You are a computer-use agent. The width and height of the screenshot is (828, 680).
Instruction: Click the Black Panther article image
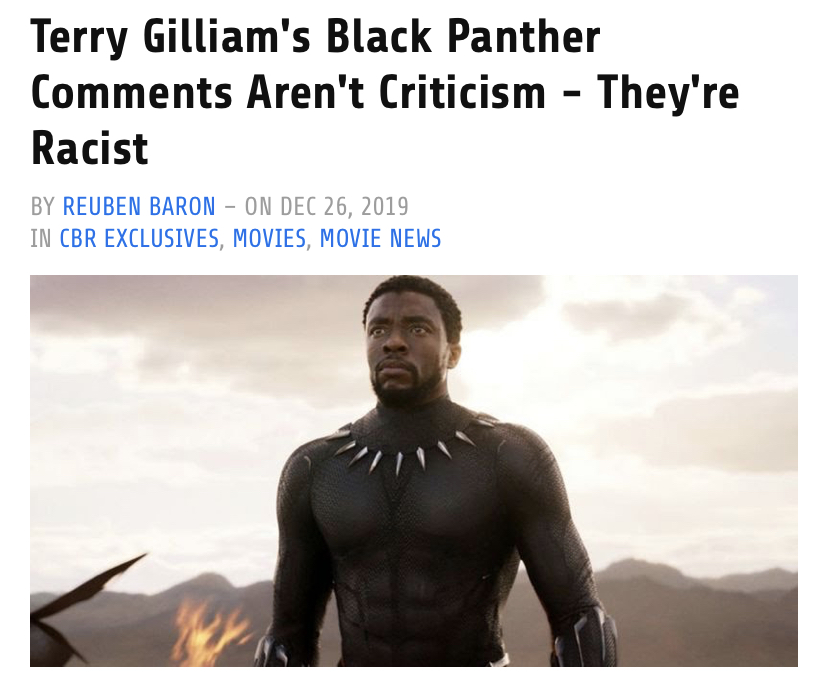click(413, 471)
